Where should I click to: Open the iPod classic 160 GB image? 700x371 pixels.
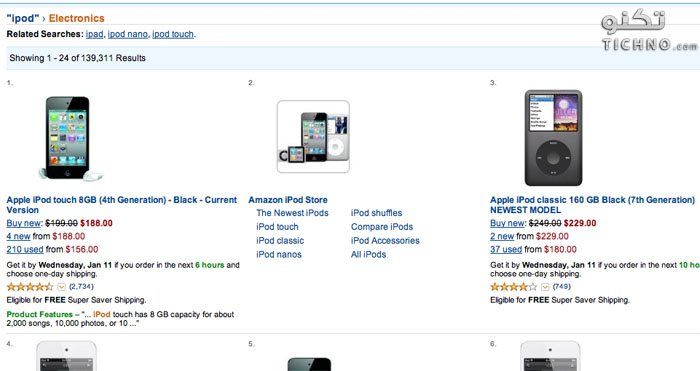pos(553,138)
